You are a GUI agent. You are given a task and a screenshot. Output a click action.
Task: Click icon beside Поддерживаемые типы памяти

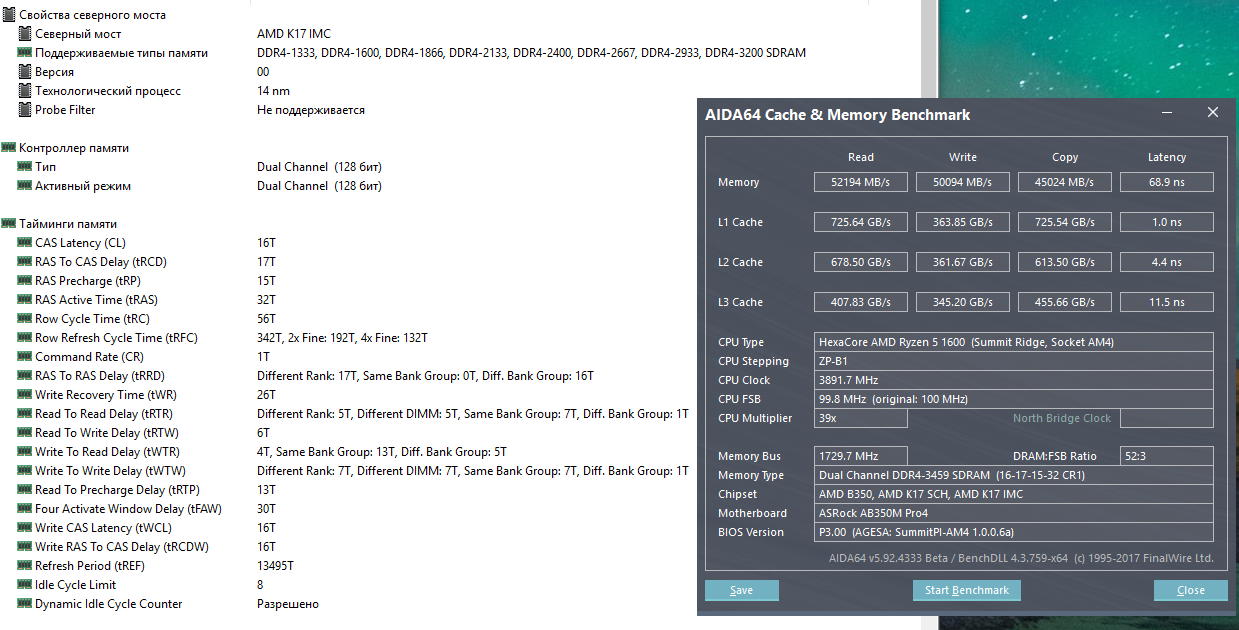[x=26, y=53]
